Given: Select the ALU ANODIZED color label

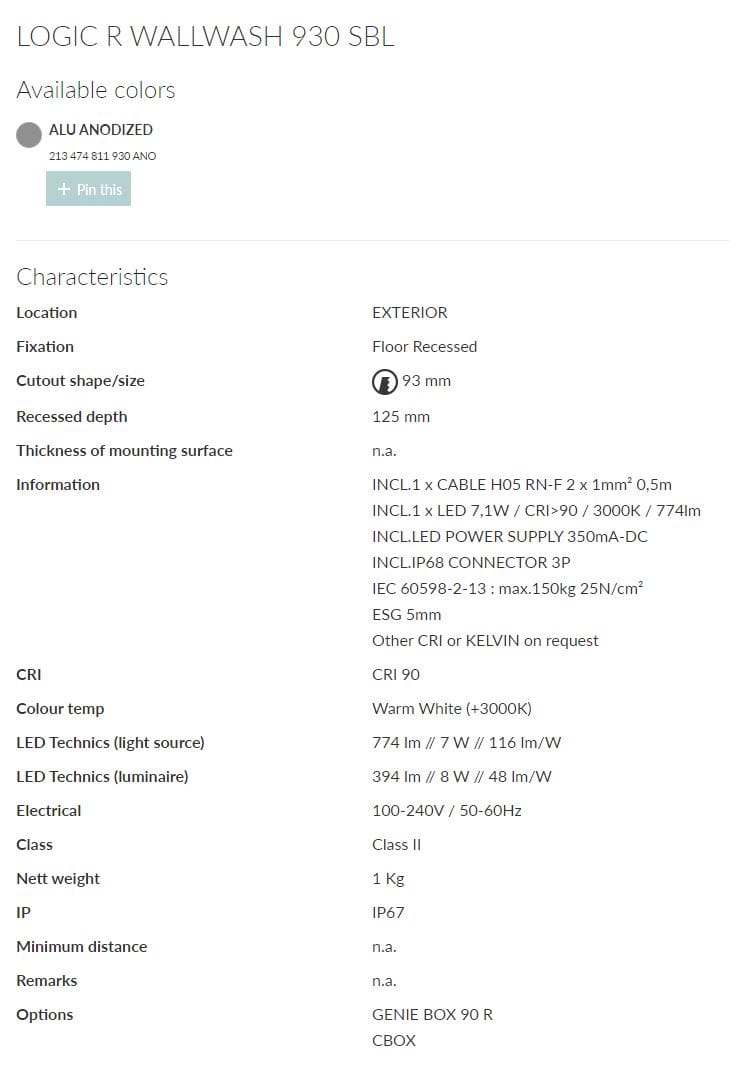Looking at the screenshot, I should [x=101, y=129].
